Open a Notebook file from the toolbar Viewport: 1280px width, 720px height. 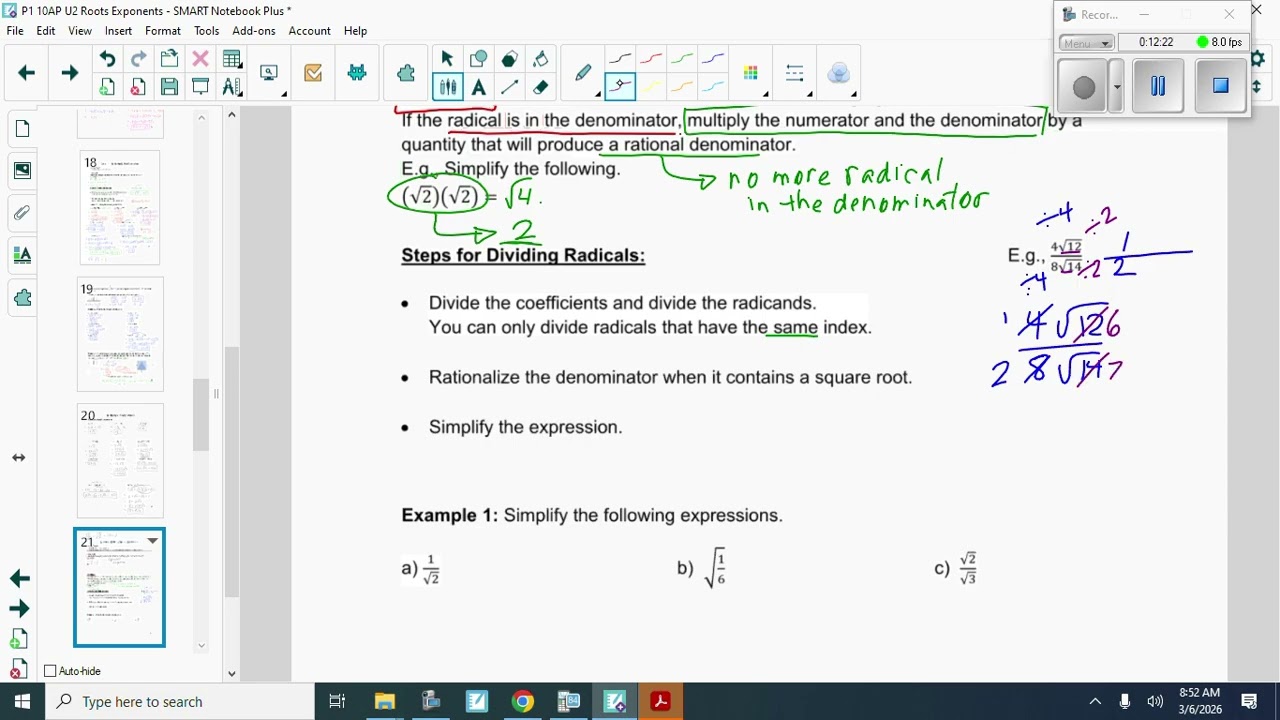[169, 59]
